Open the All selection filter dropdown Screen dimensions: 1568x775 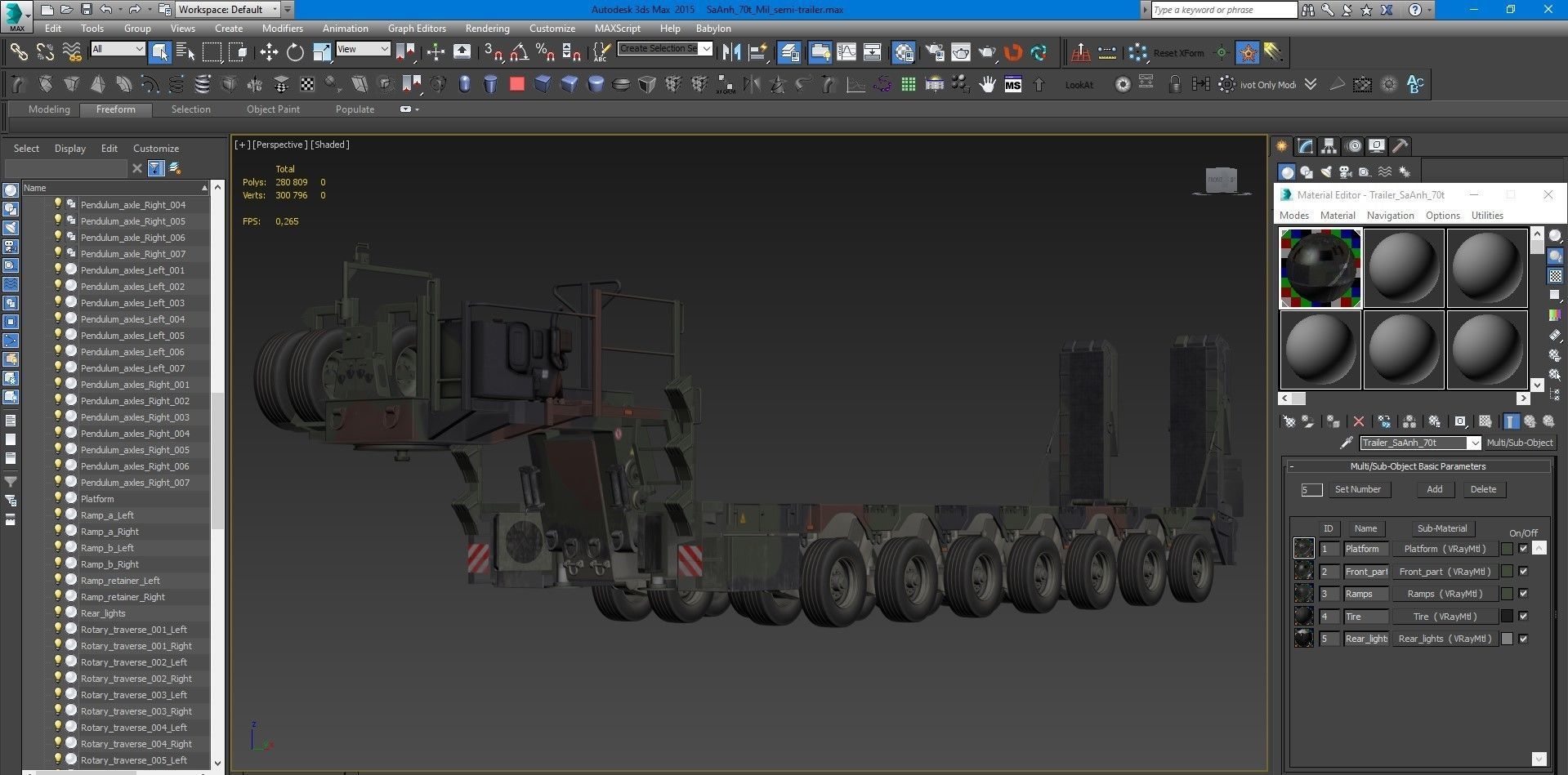(x=118, y=49)
